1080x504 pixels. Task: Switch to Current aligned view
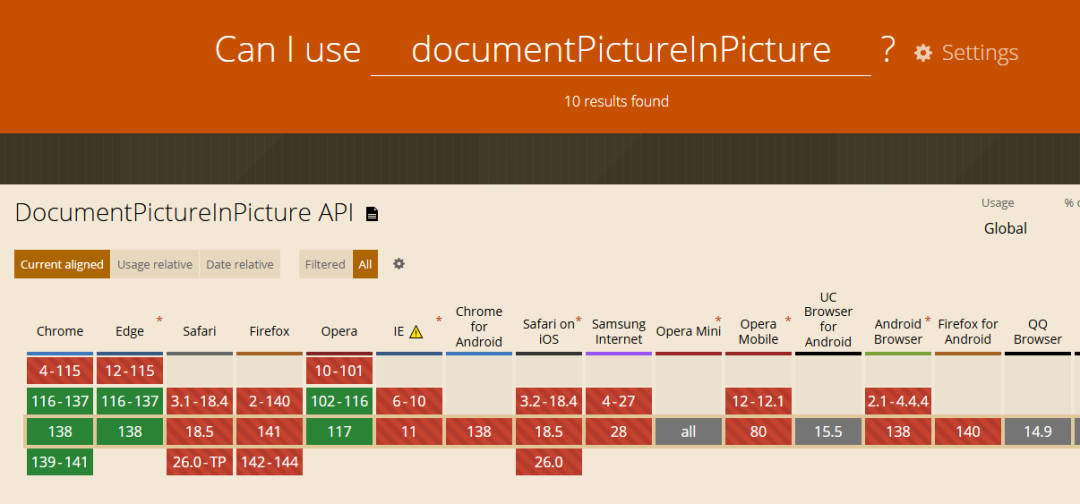click(x=62, y=265)
